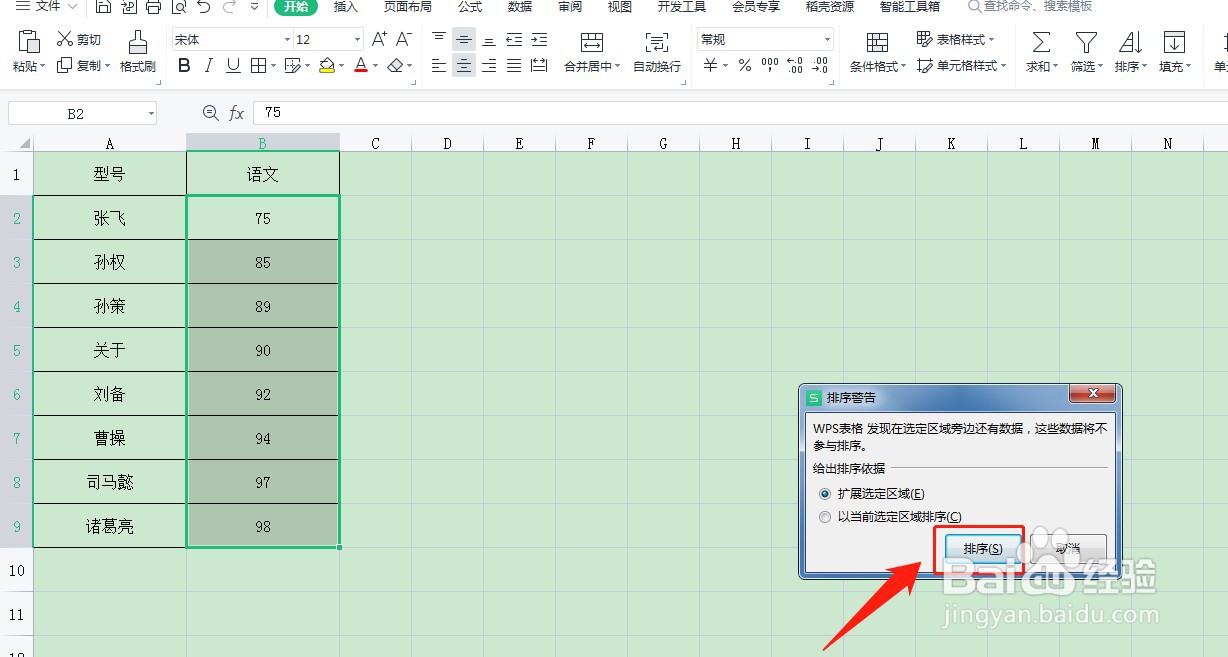Viewport: 1228px width, 657px height.
Task: Click the Undo arrow icon
Action: pyautogui.click(x=203, y=7)
